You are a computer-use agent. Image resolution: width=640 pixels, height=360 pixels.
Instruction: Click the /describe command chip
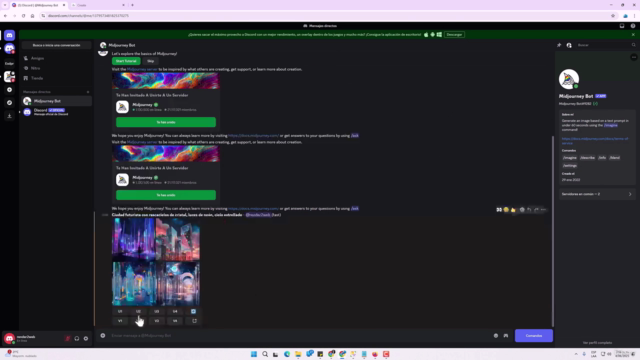[x=587, y=158]
